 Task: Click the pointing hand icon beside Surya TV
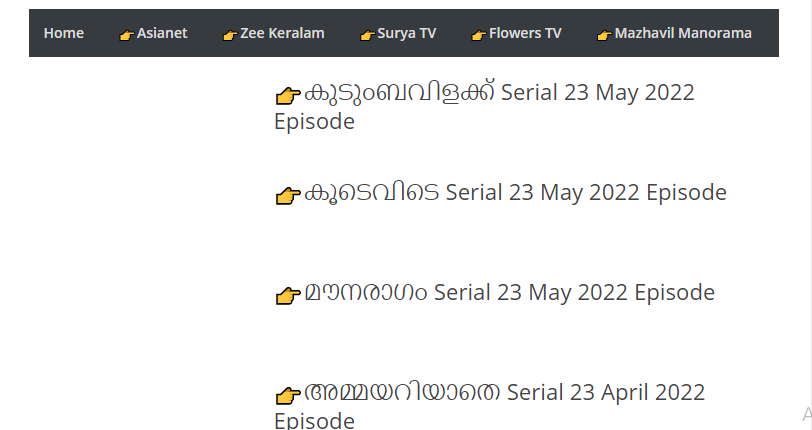coord(367,35)
